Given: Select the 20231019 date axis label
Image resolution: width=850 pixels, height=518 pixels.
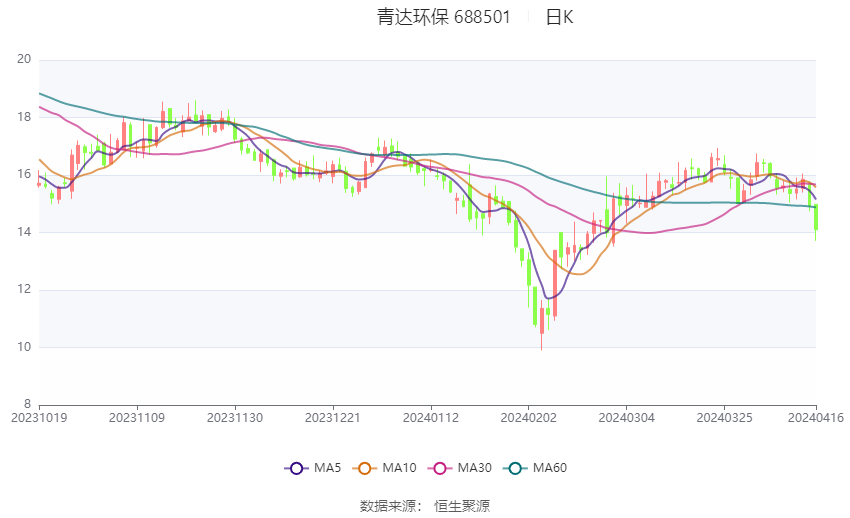Looking at the screenshot, I should [39, 418].
